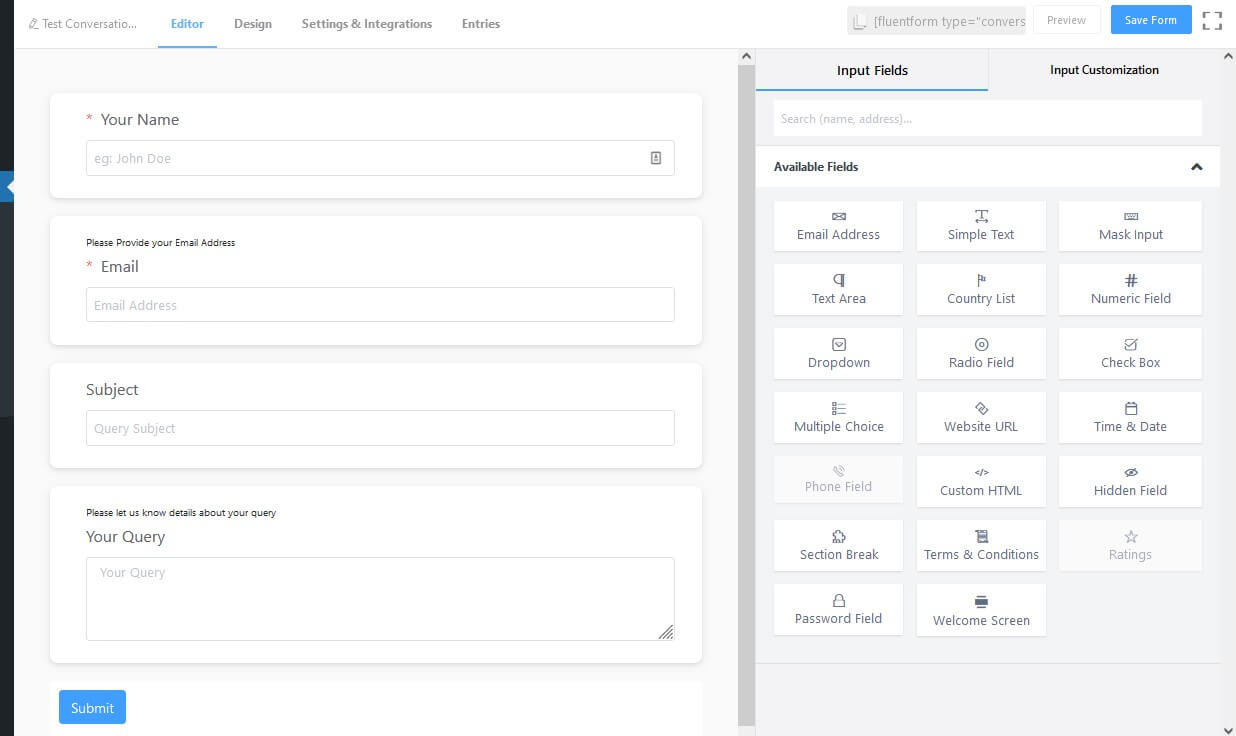This screenshot has width=1236, height=736.
Task: Click 'Please Provide your Email Address' text
Action: [x=160, y=242]
